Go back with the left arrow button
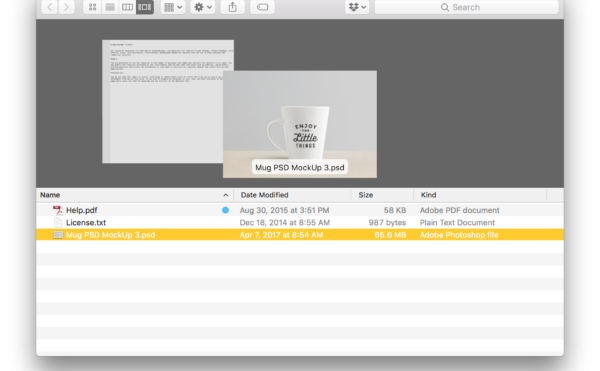The width and height of the screenshot is (600, 371). (49, 7)
